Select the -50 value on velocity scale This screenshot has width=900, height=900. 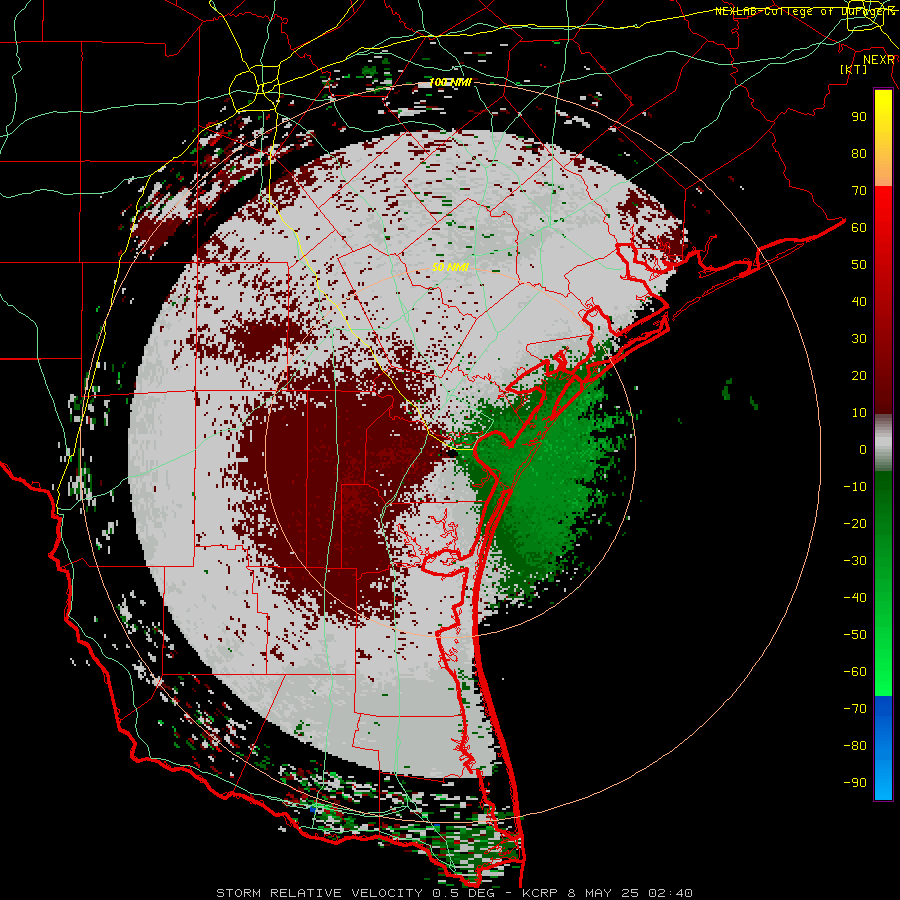[x=855, y=635]
